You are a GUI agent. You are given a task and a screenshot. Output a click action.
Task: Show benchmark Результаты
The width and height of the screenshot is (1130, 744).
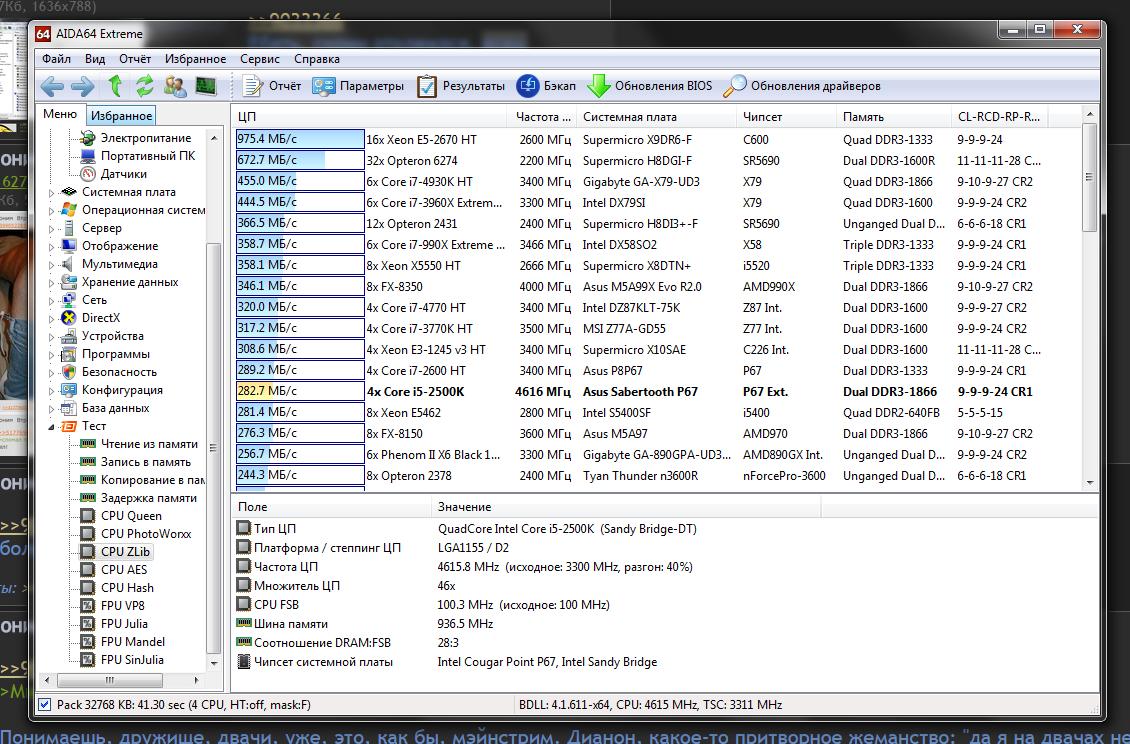pos(461,86)
